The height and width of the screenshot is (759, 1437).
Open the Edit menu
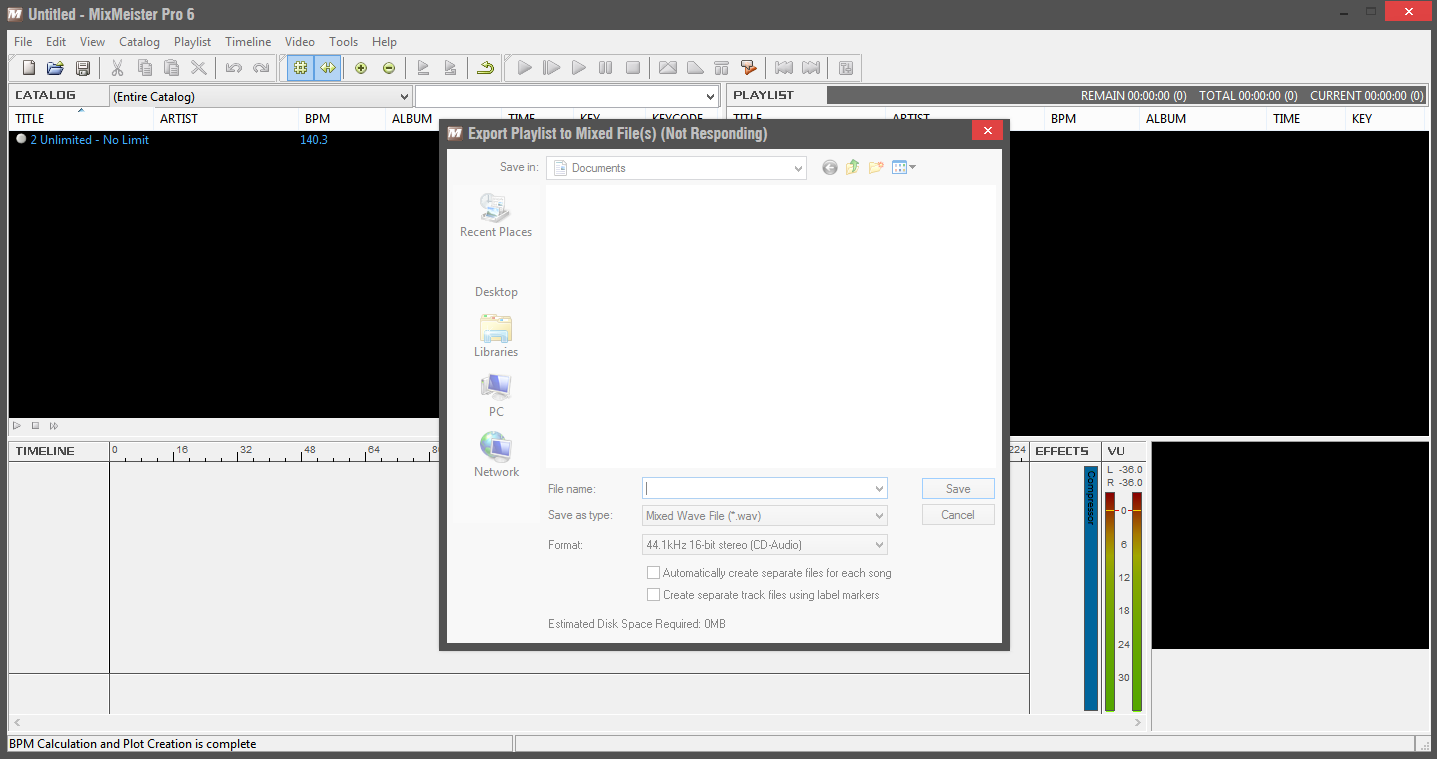coord(56,42)
